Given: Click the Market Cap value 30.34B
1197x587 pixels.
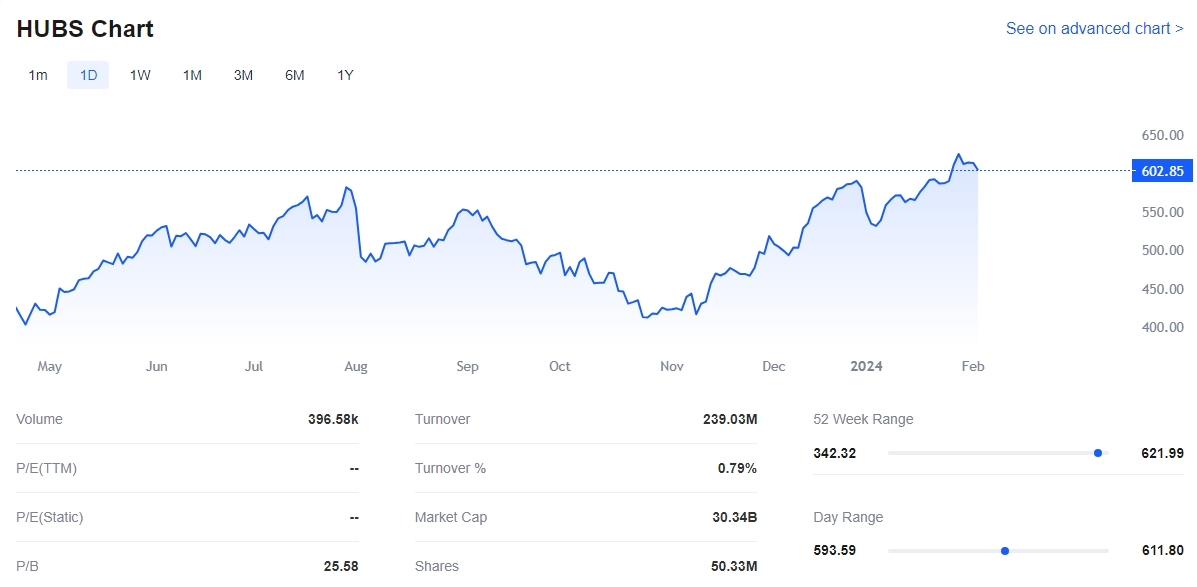Looking at the screenshot, I should coord(732,518).
